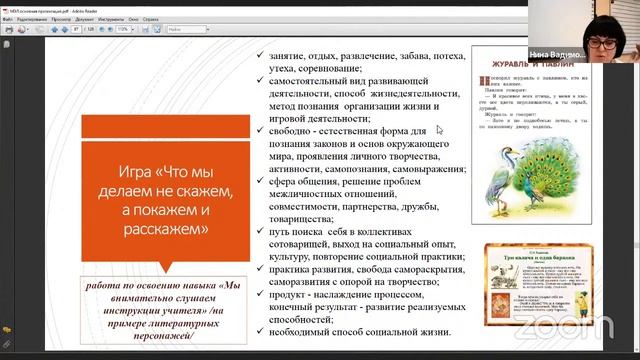640x360 pixels.
Task: Print the document with the printer icon
Action: tap(9, 29)
